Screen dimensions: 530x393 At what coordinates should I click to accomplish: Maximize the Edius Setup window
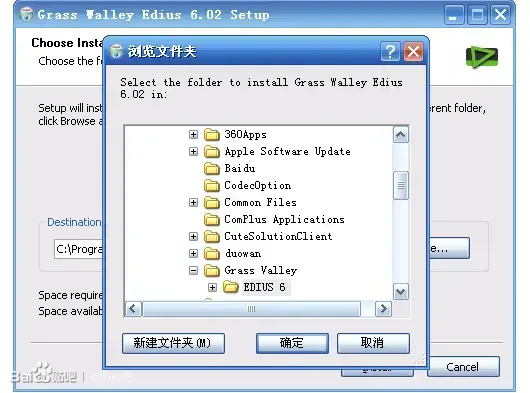tap(477, 15)
